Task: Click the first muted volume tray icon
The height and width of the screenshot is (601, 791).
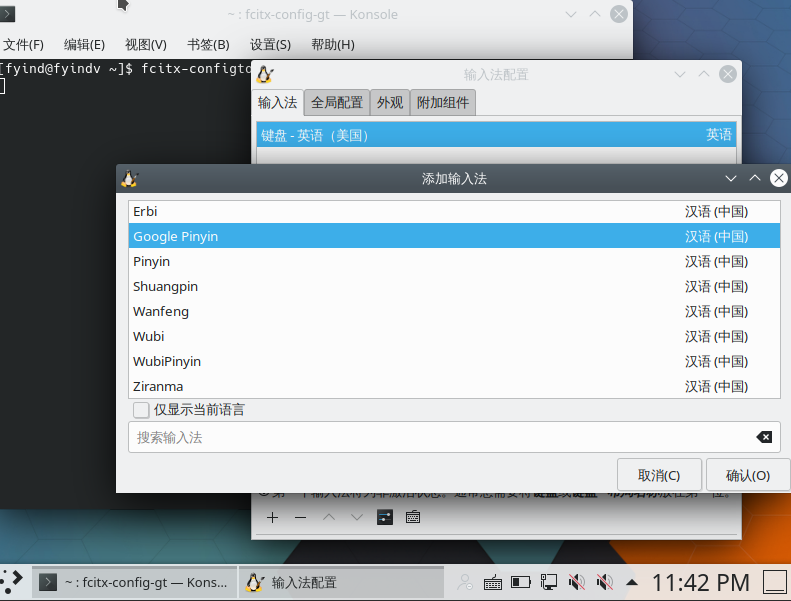Action: [x=577, y=582]
